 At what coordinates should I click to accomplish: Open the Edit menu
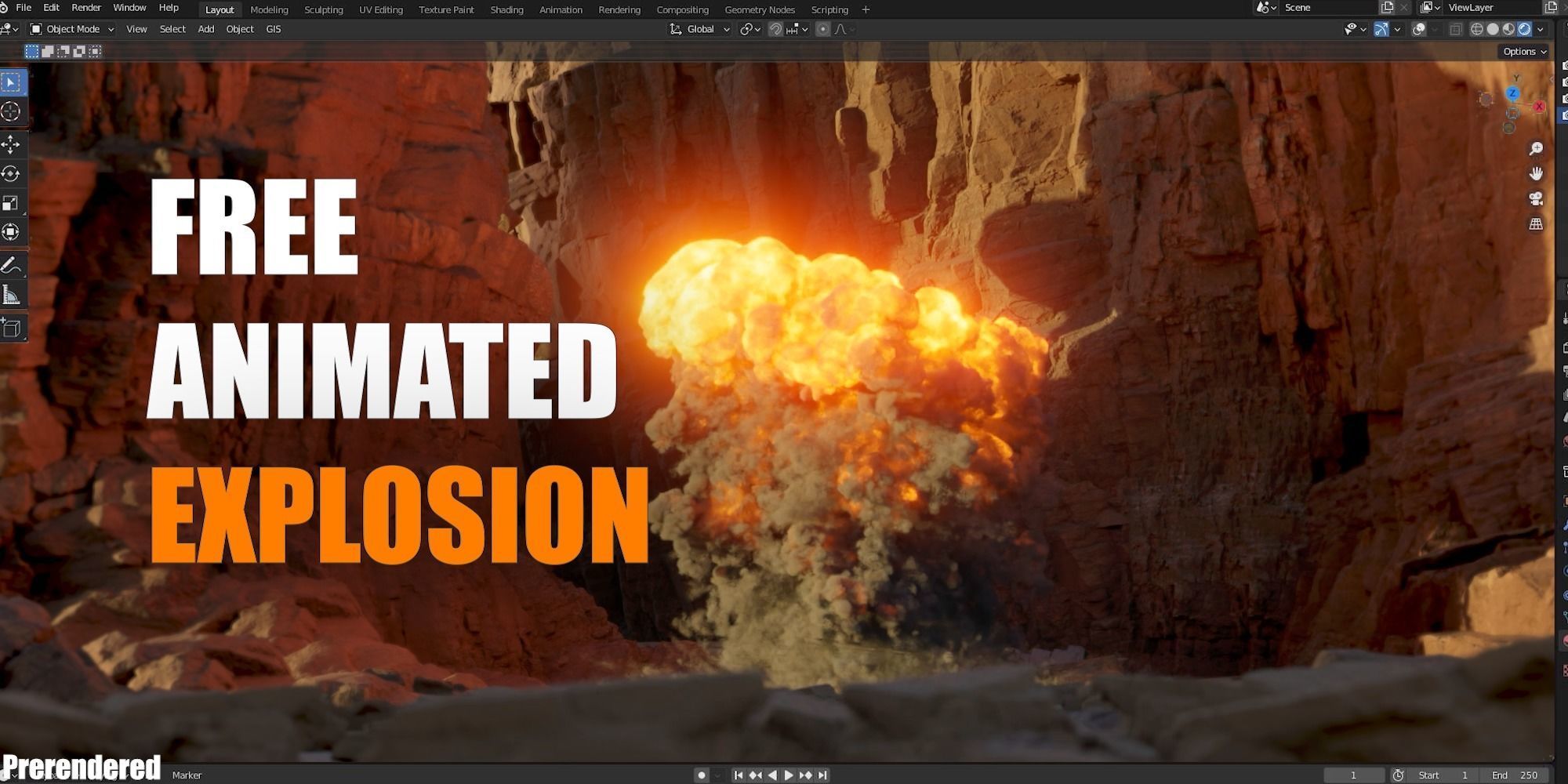click(x=51, y=8)
